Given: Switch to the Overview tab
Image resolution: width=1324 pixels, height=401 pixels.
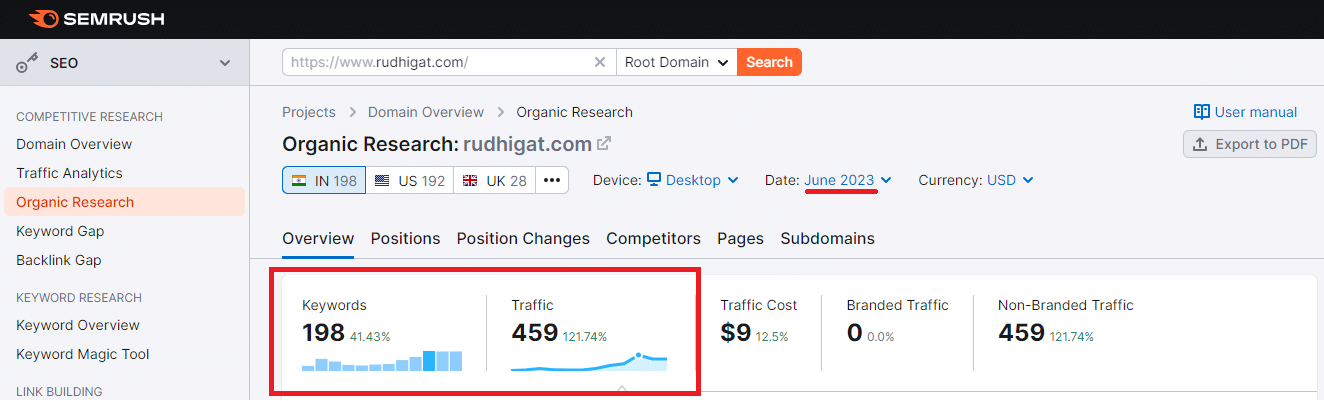Looking at the screenshot, I should [x=318, y=238].
